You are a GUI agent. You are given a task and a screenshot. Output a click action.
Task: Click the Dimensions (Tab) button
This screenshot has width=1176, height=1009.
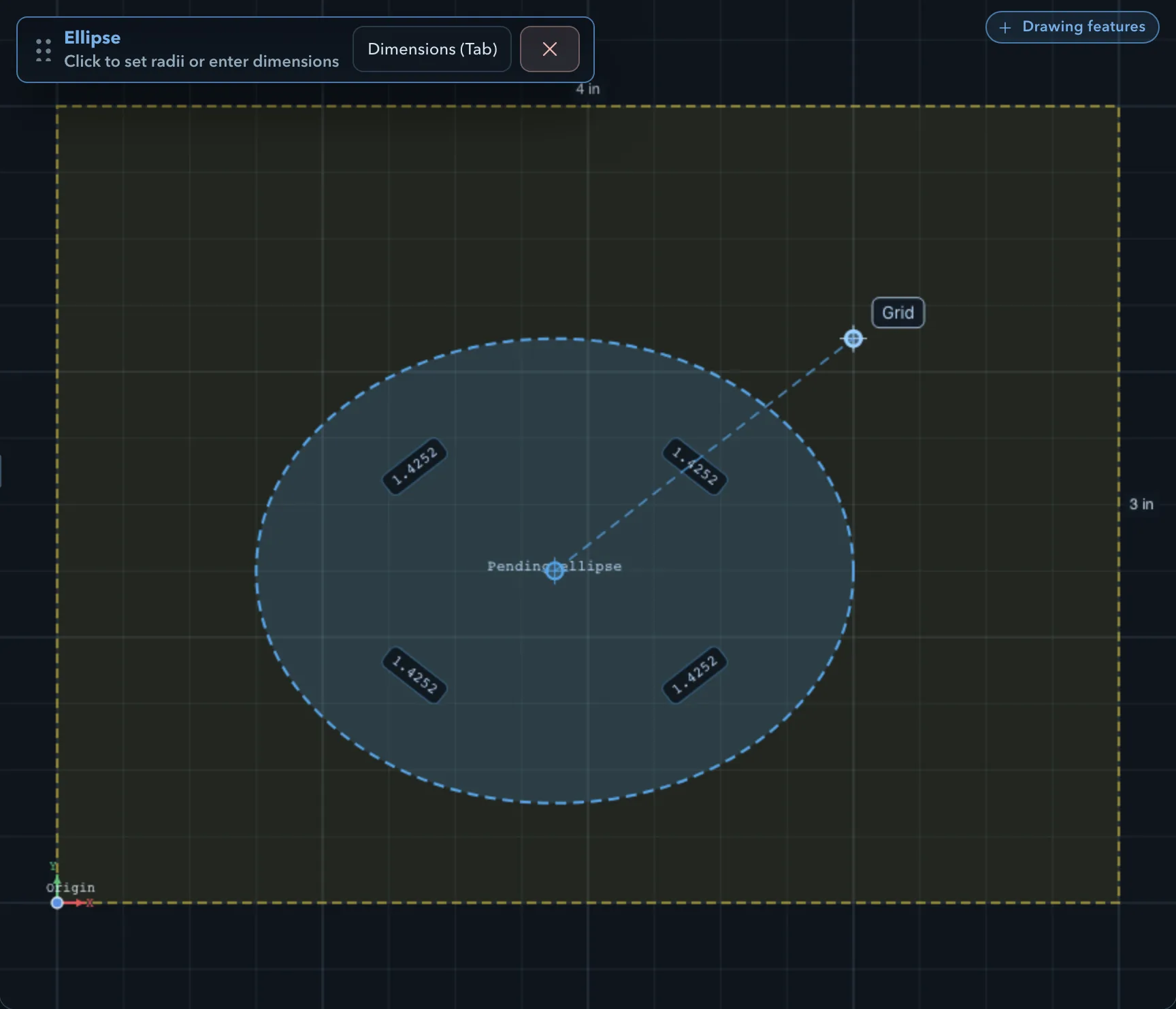tap(432, 49)
